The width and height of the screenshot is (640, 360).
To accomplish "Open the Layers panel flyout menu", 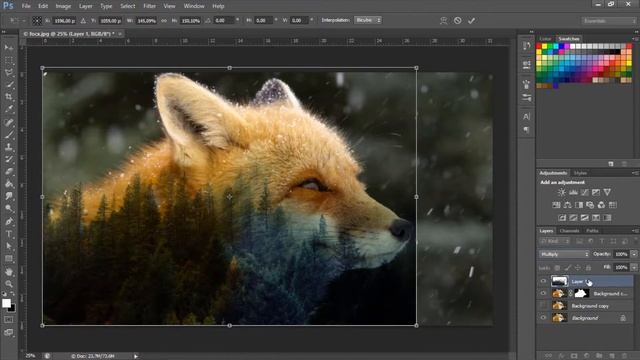I will [635, 231].
